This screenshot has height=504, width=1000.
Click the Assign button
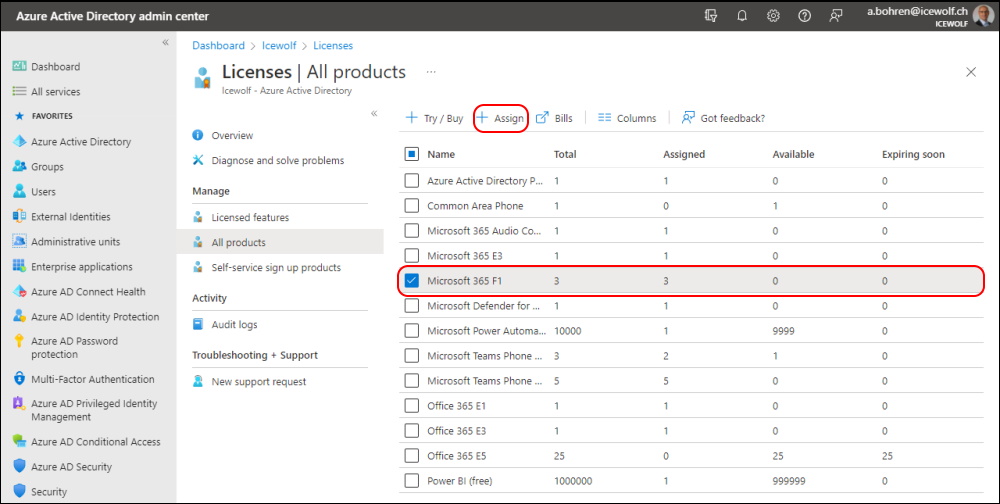coord(501,118)
